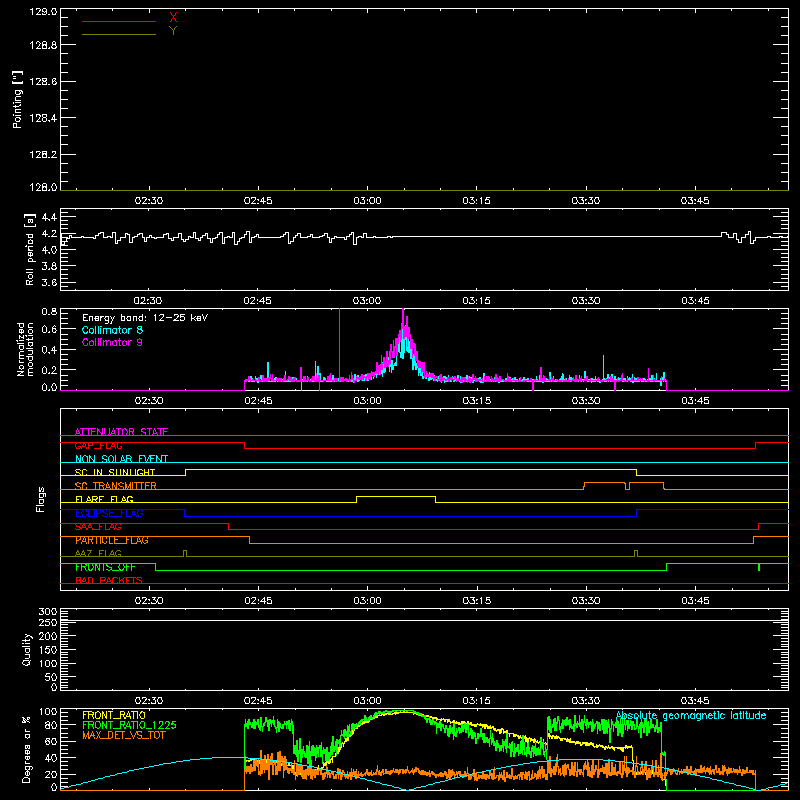Click the Flags axis title

click(x=40, y=499)
